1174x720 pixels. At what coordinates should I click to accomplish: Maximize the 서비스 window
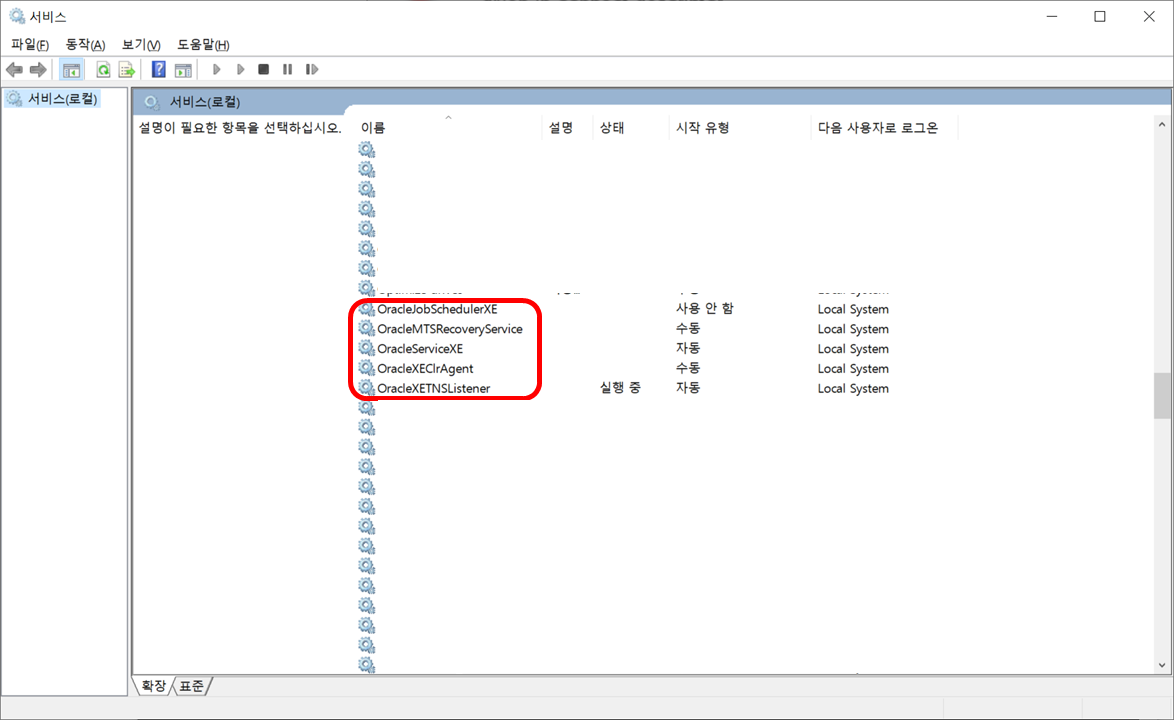tap(1100, 16)
